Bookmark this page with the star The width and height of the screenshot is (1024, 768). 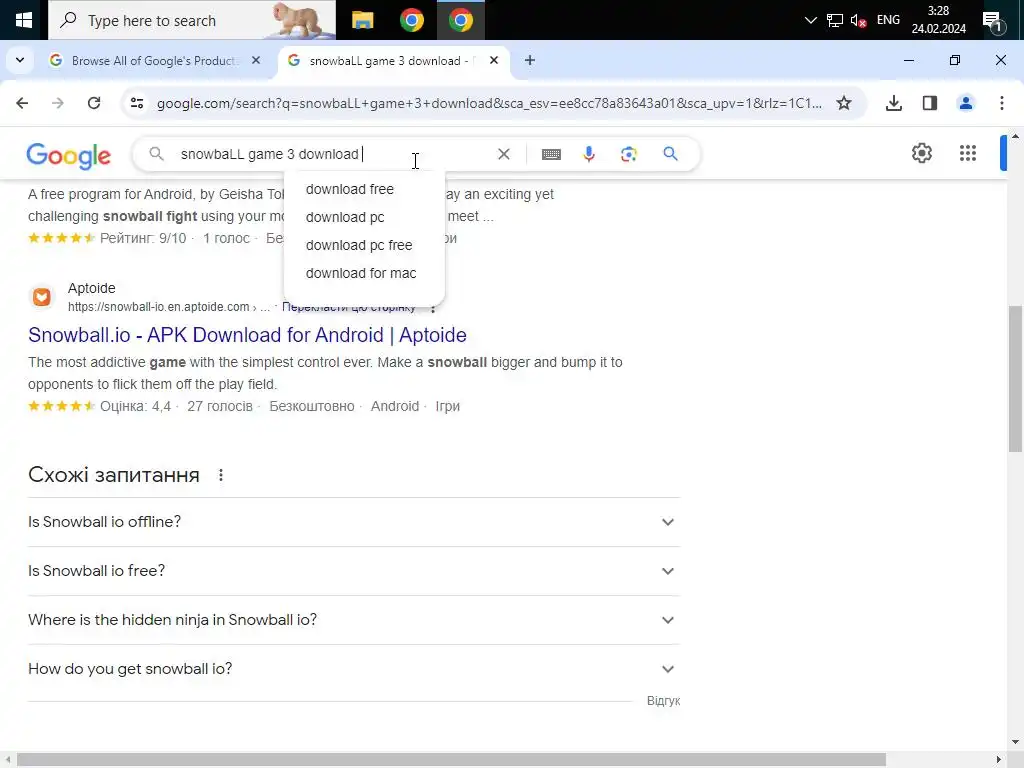tap(844, 103)
